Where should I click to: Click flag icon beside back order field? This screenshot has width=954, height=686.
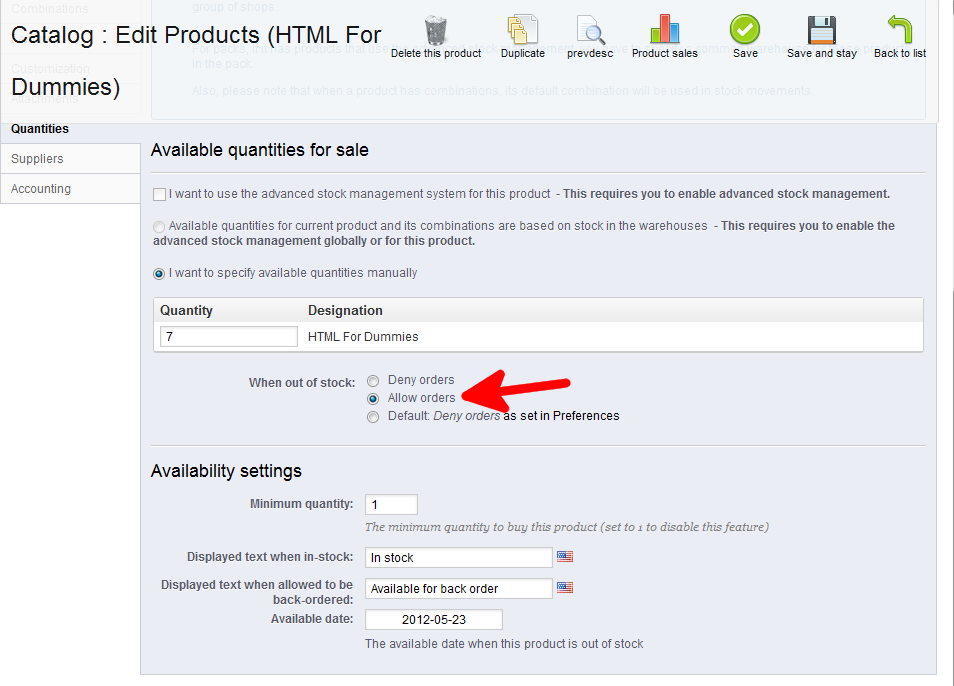565,587
